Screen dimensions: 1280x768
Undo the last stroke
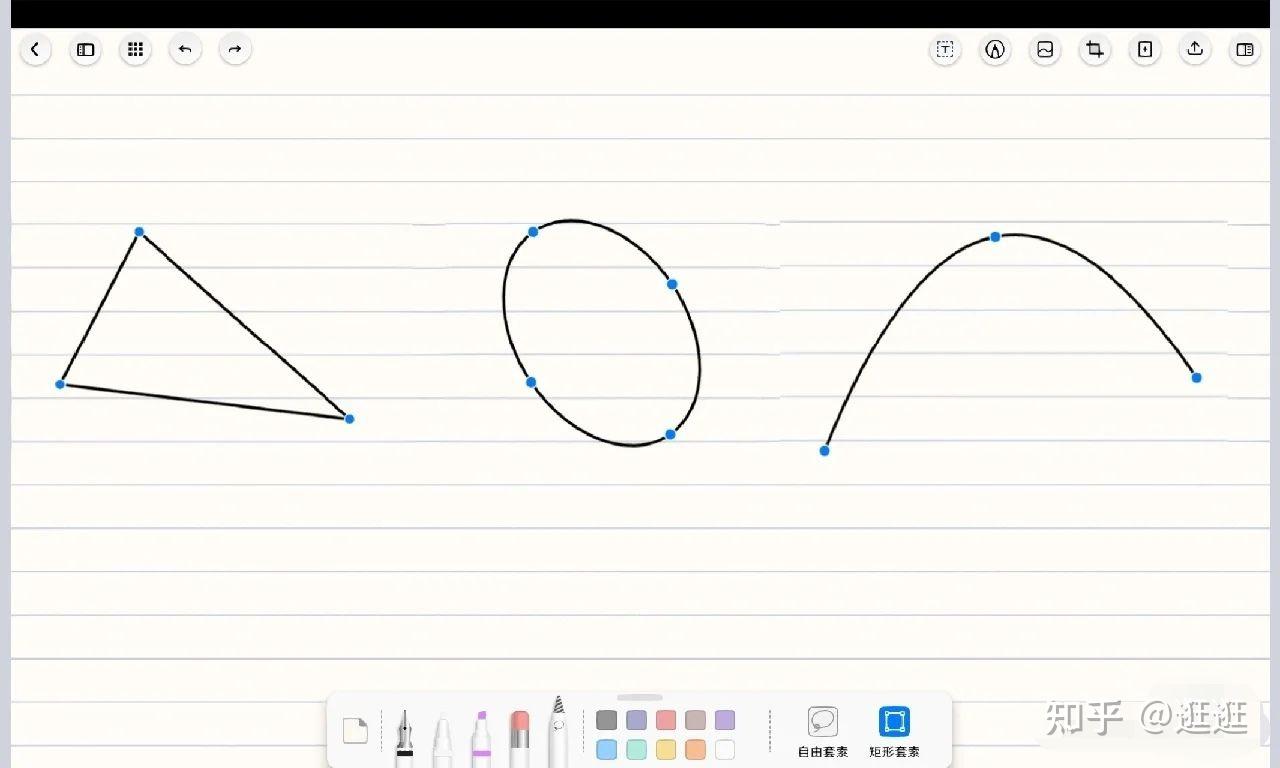(185, 49)
